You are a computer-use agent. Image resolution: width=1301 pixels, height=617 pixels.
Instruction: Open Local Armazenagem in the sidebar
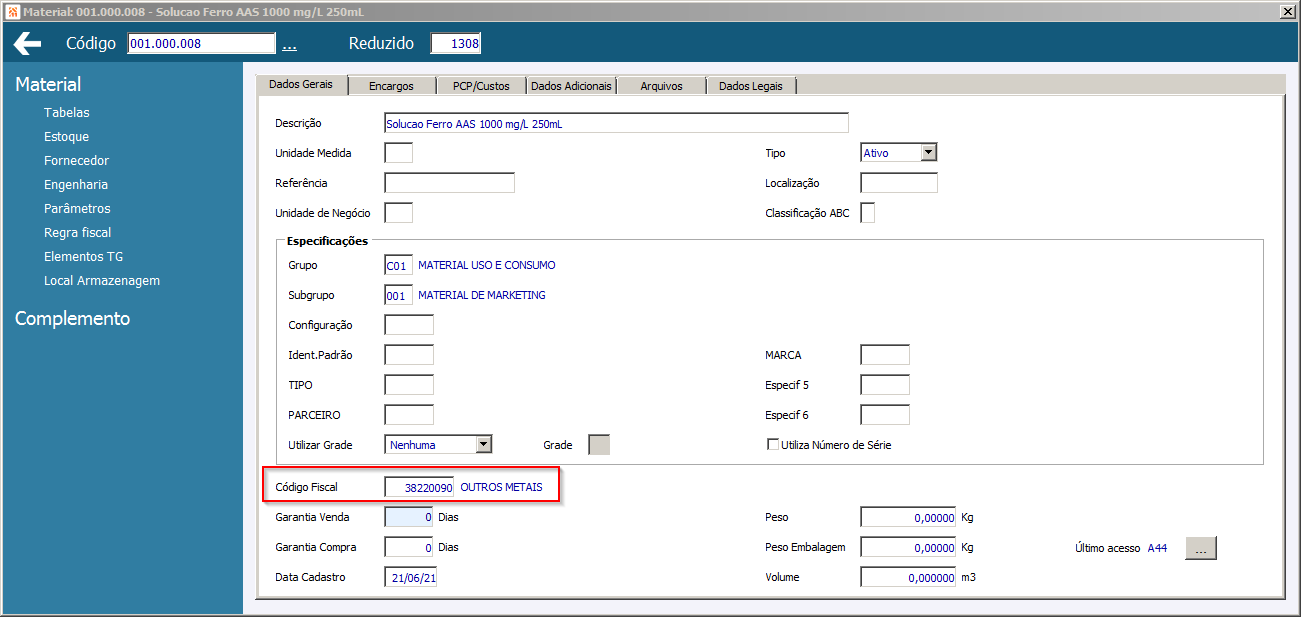(102, 281)
